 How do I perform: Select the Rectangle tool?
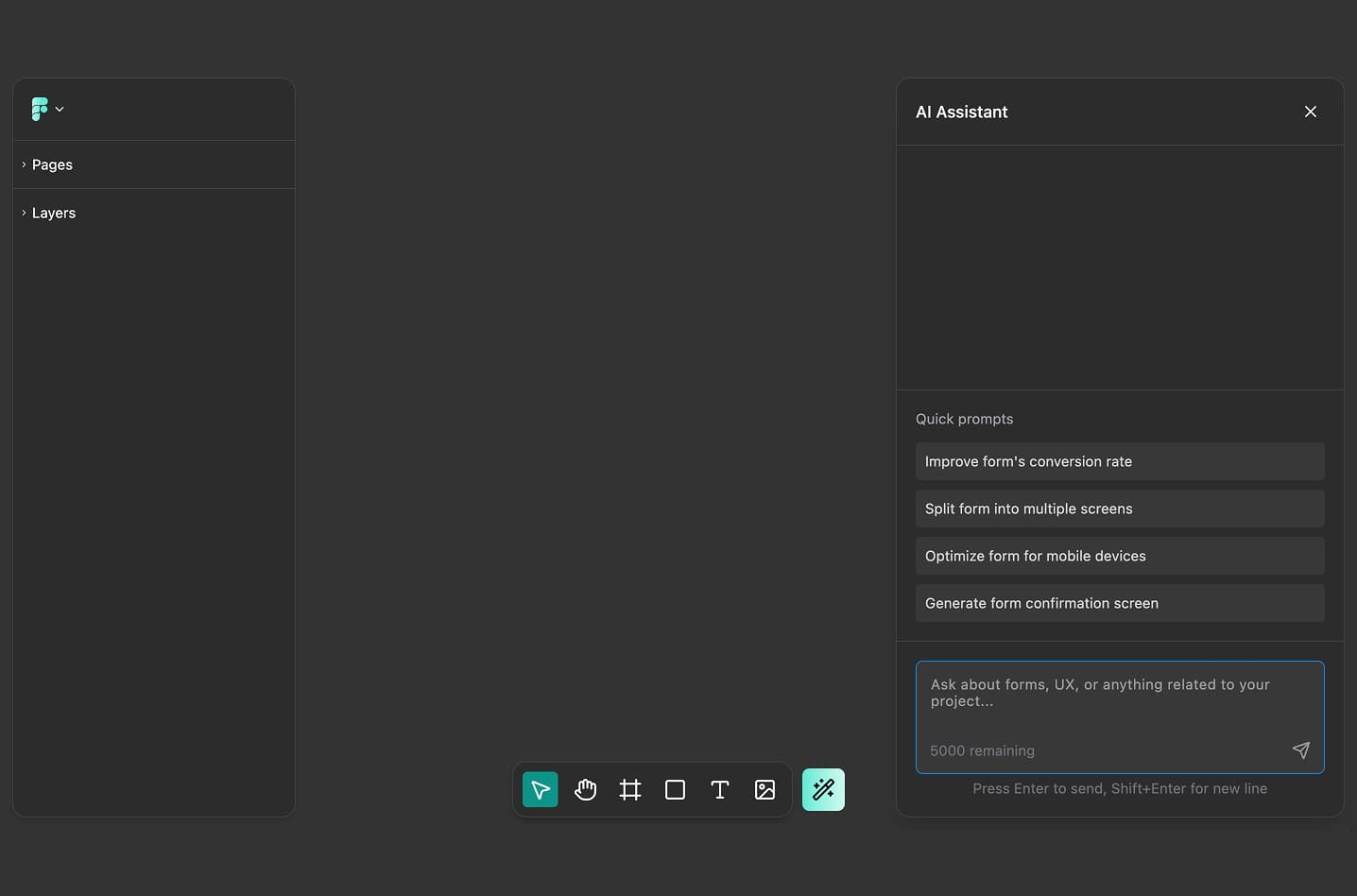675,789
